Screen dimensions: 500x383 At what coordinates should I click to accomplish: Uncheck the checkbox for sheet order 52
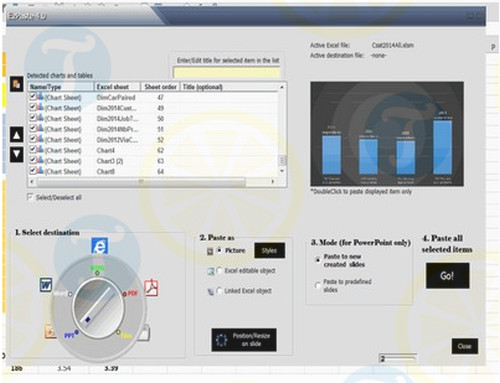tap(33, 139)
